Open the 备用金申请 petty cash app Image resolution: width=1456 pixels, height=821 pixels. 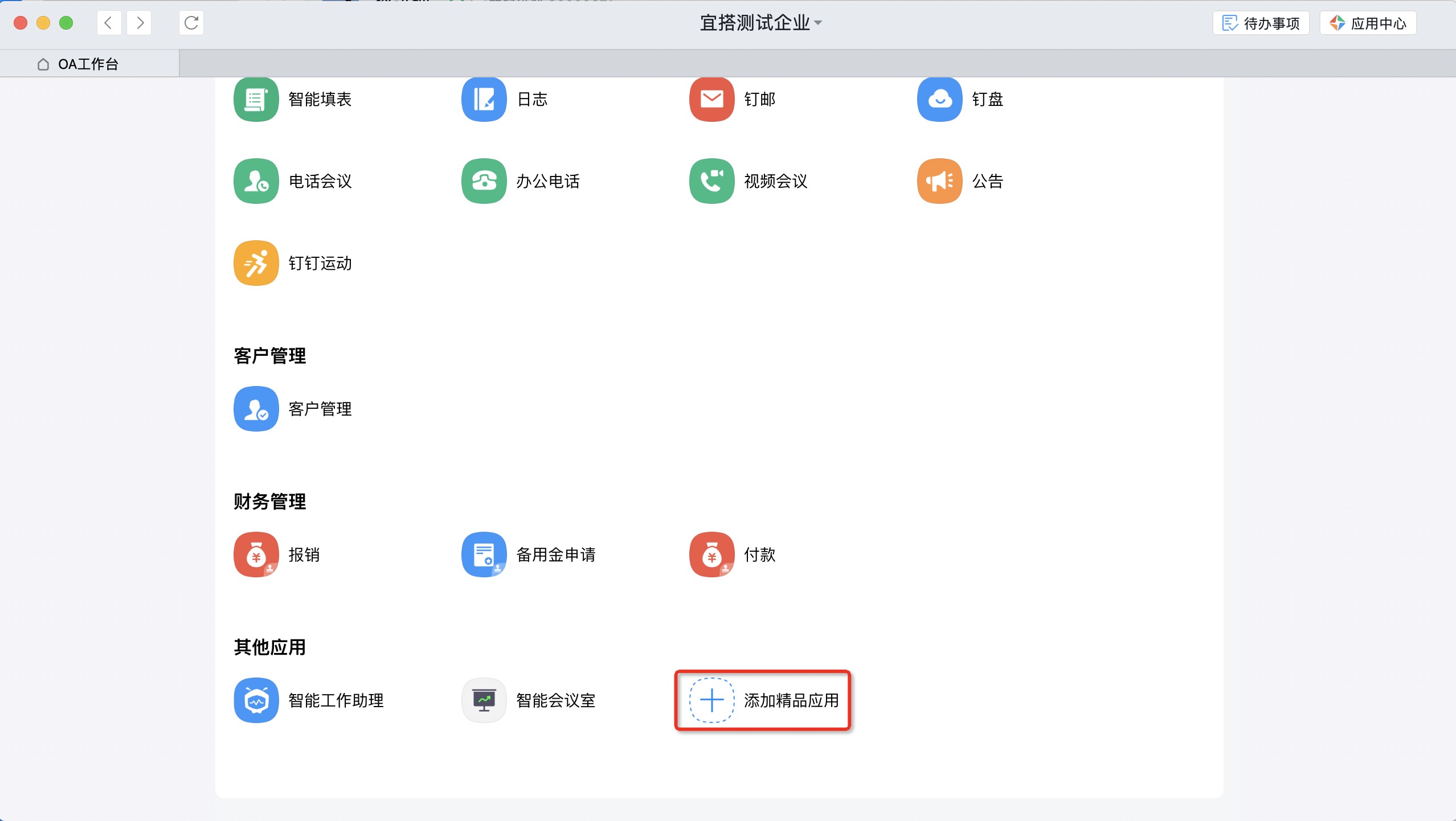click(x=484, y=555)
